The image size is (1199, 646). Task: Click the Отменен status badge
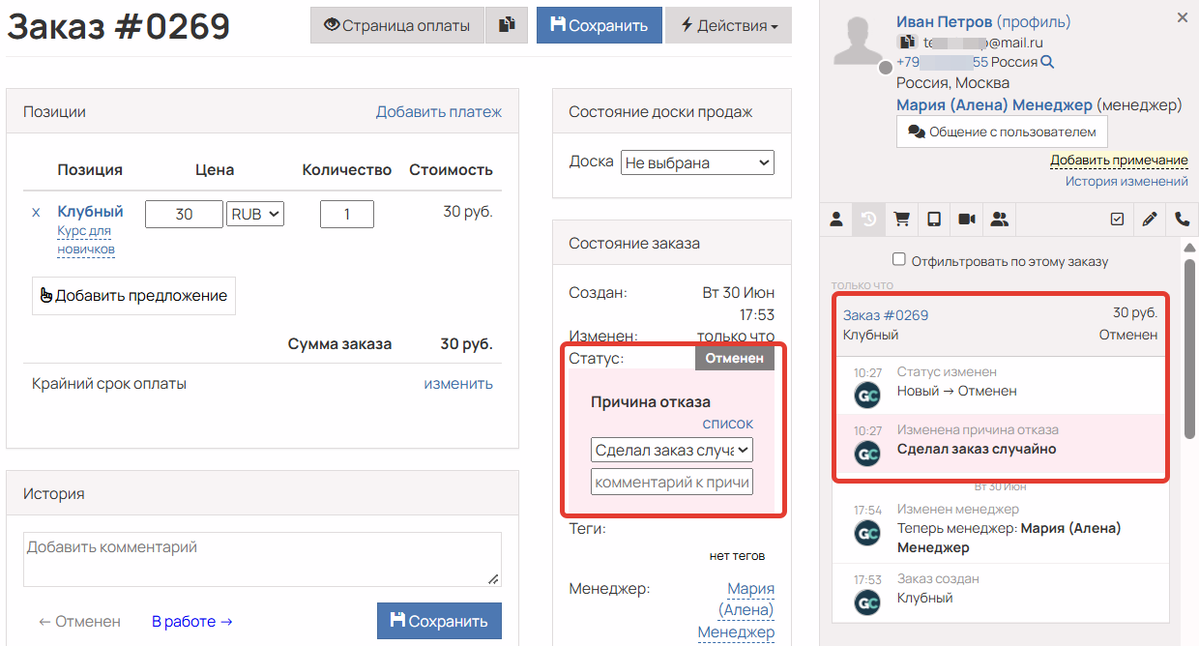tap(734, 358)
